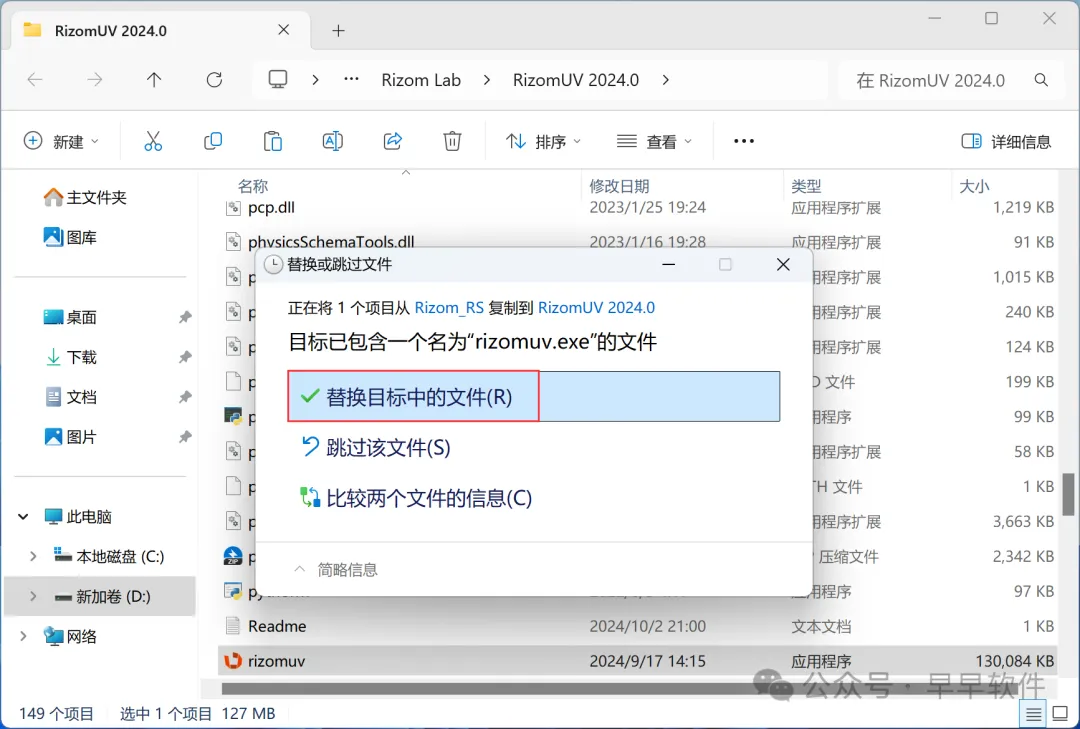Open the three-dot more options menu in toolbar
The height and width of the screenshot is (729, 1080).
pyautogui.click(x=744, y=141)
